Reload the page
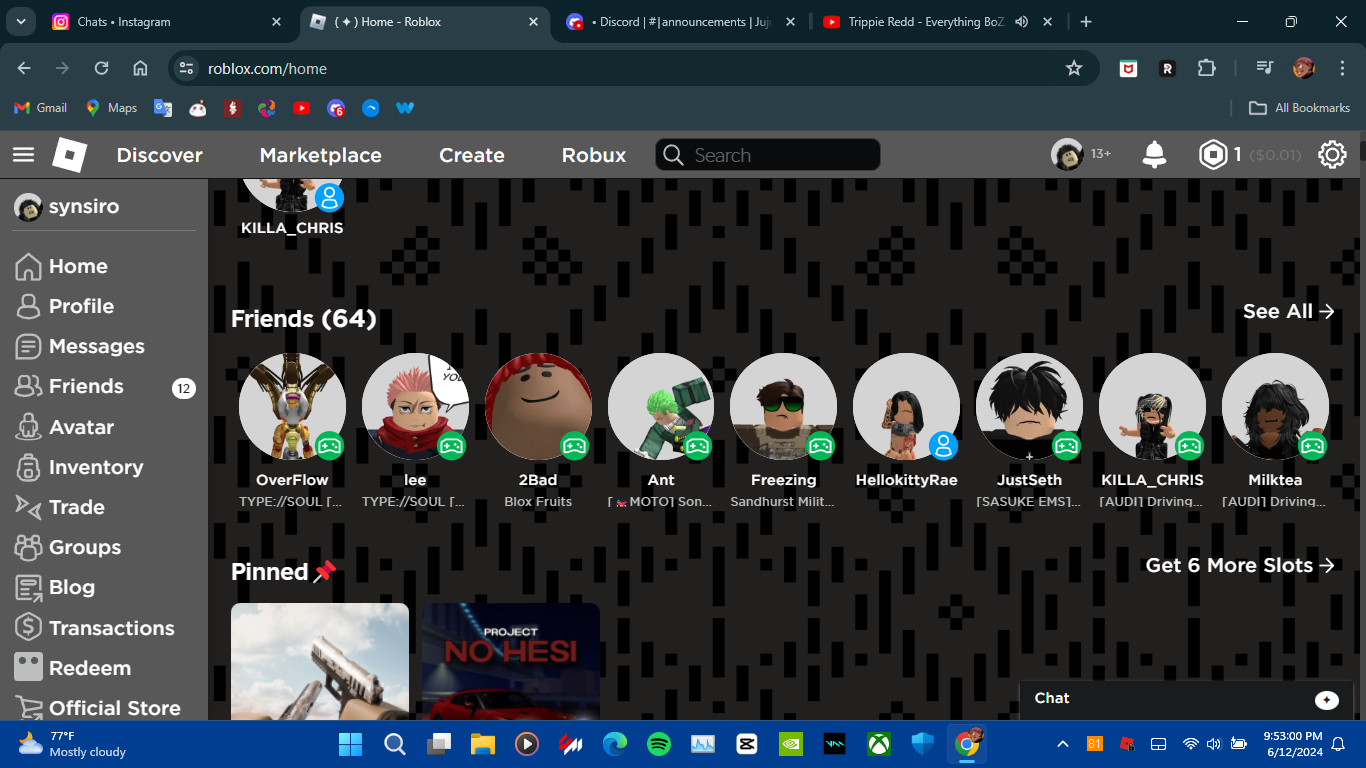1366x768 pixels. click(x=101, y=68)
